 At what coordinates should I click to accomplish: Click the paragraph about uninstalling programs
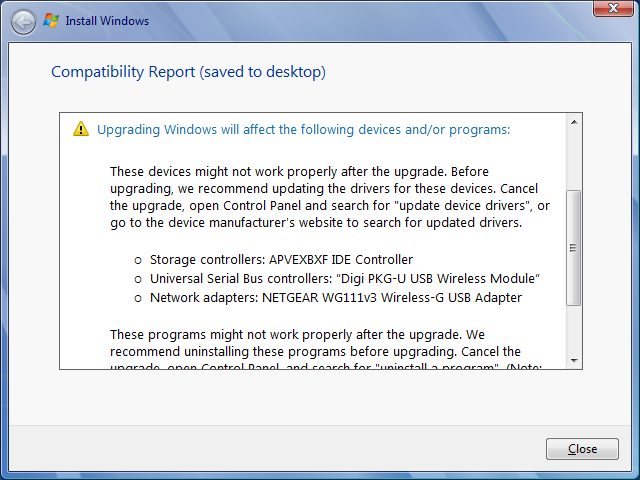pos(326,351)
